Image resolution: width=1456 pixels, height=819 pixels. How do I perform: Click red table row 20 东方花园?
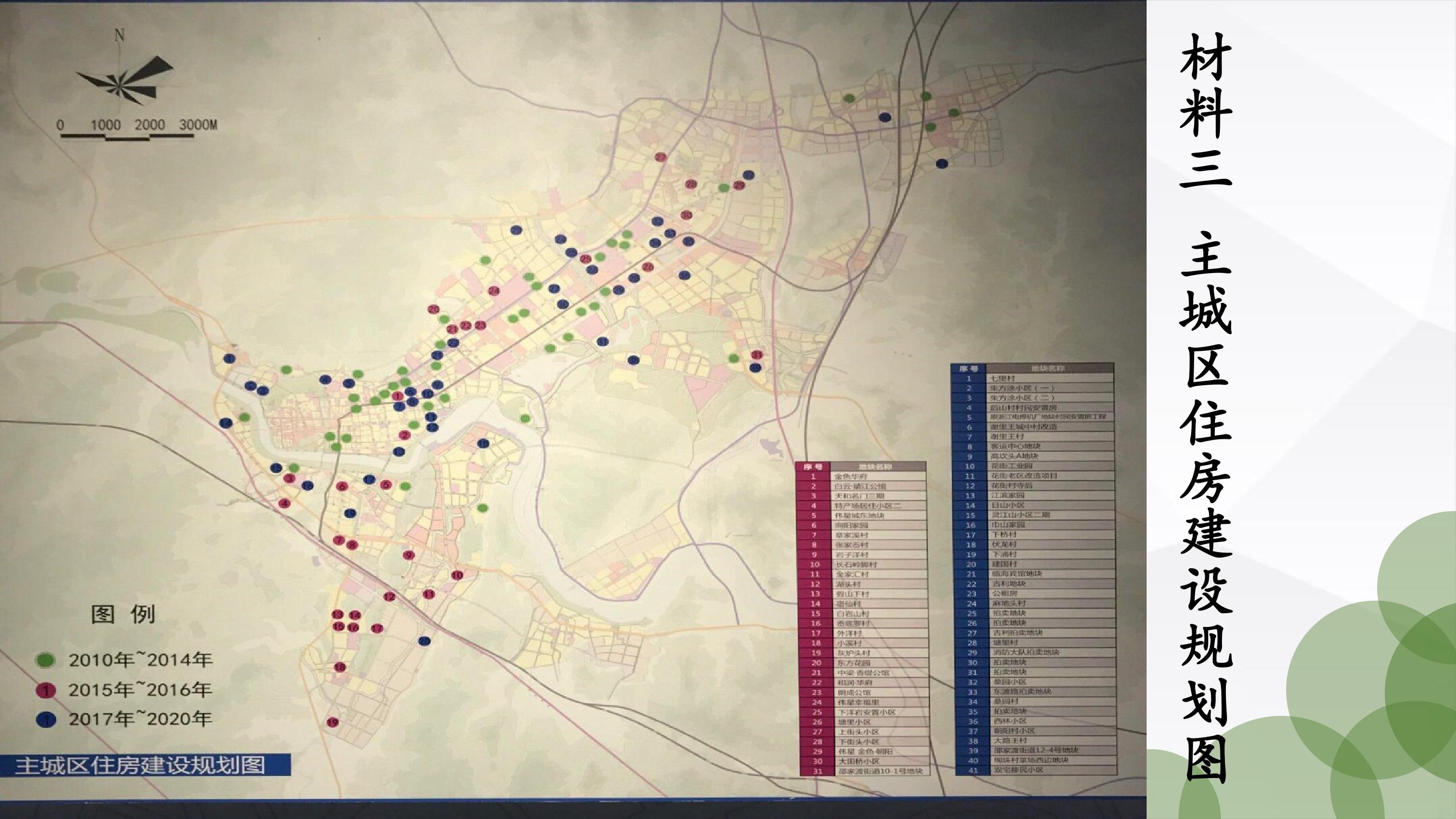(862, 662)
